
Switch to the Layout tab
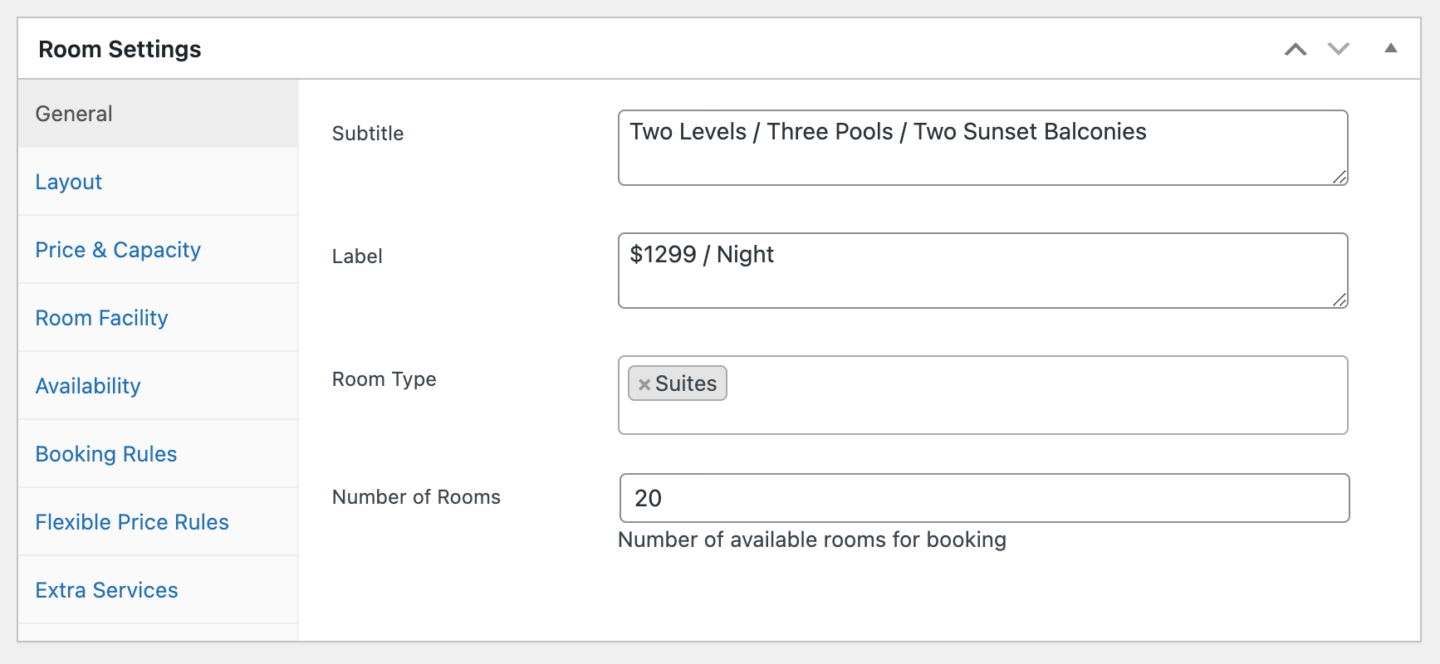pos(68,181)
